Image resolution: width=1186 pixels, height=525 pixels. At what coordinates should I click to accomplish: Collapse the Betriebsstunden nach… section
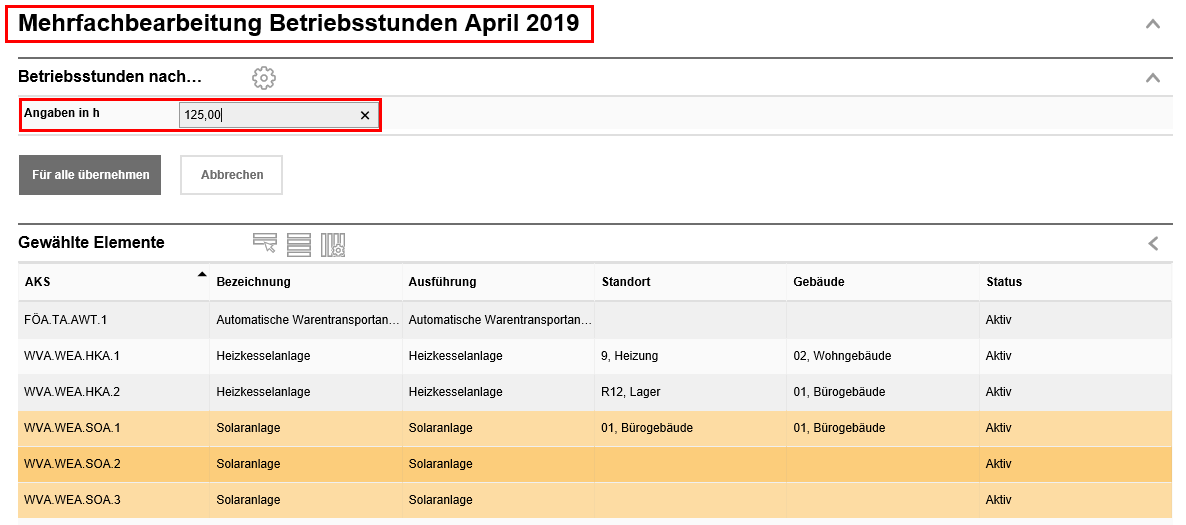[1153, 77]
